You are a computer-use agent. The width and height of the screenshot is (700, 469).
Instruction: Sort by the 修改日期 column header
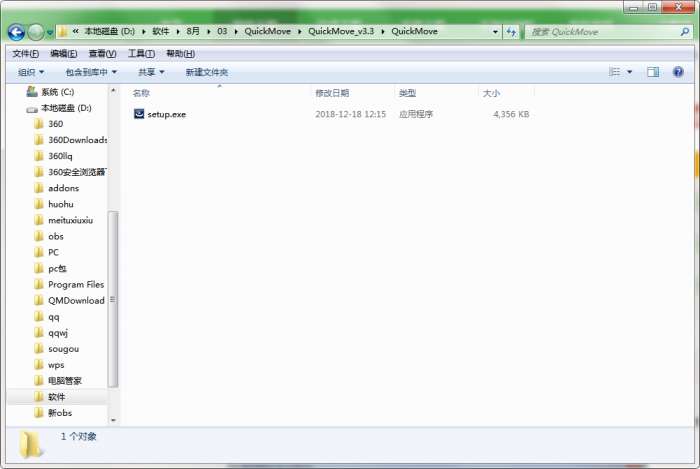[332, 93]
